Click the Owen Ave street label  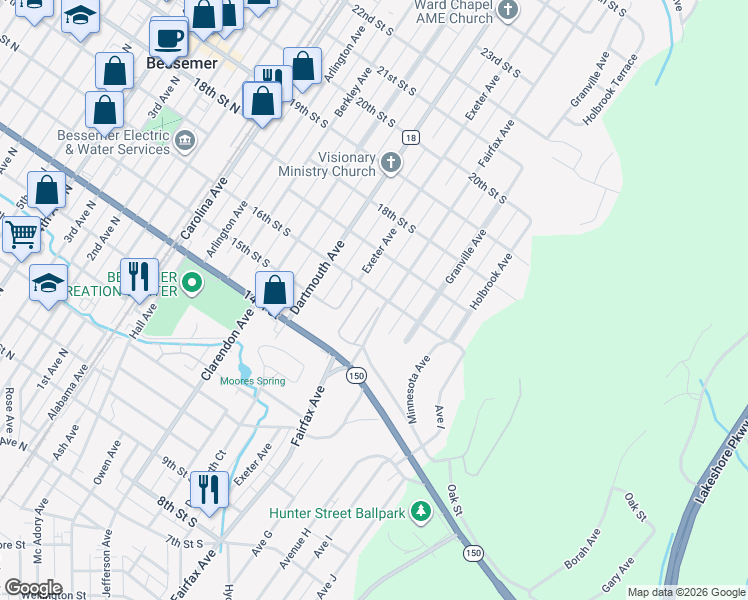point(107,463)
